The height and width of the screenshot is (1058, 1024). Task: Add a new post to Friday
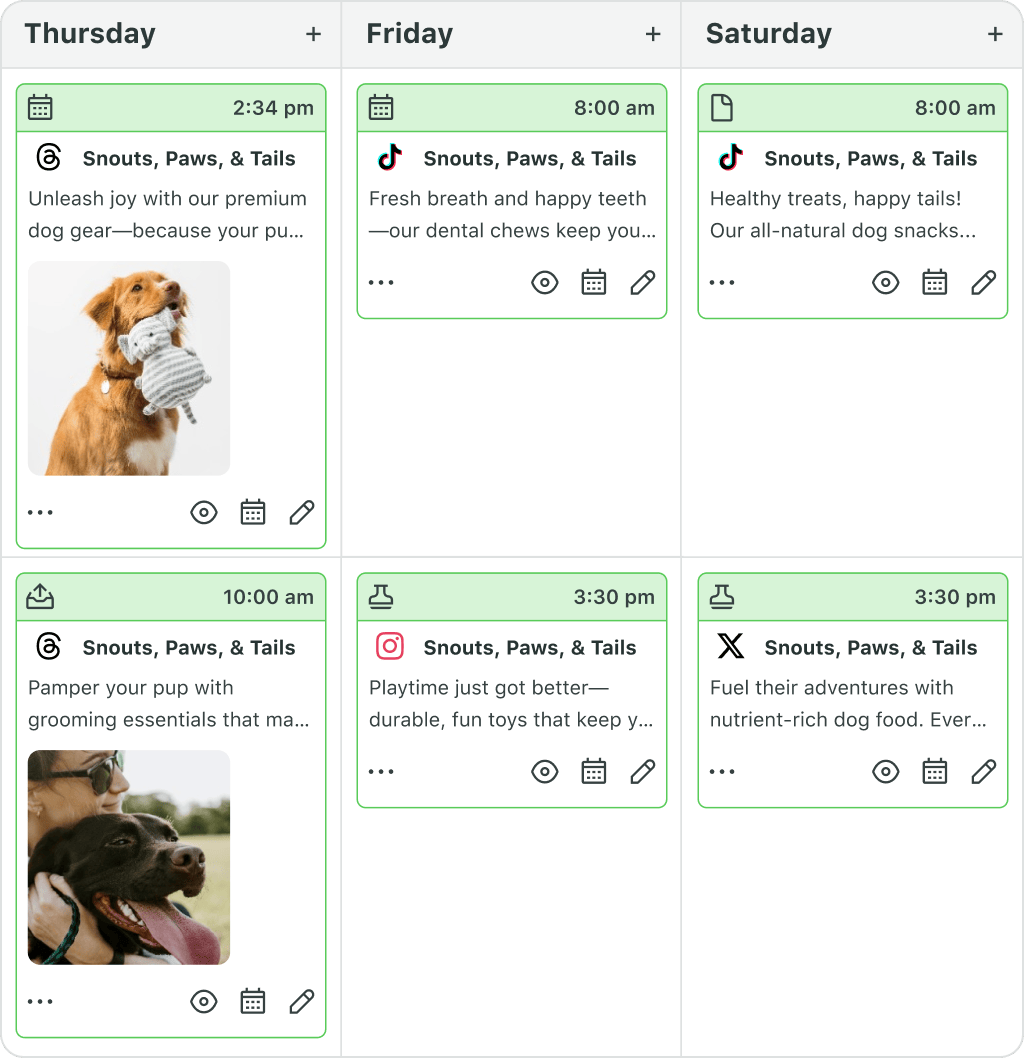[x=653, y=34]
